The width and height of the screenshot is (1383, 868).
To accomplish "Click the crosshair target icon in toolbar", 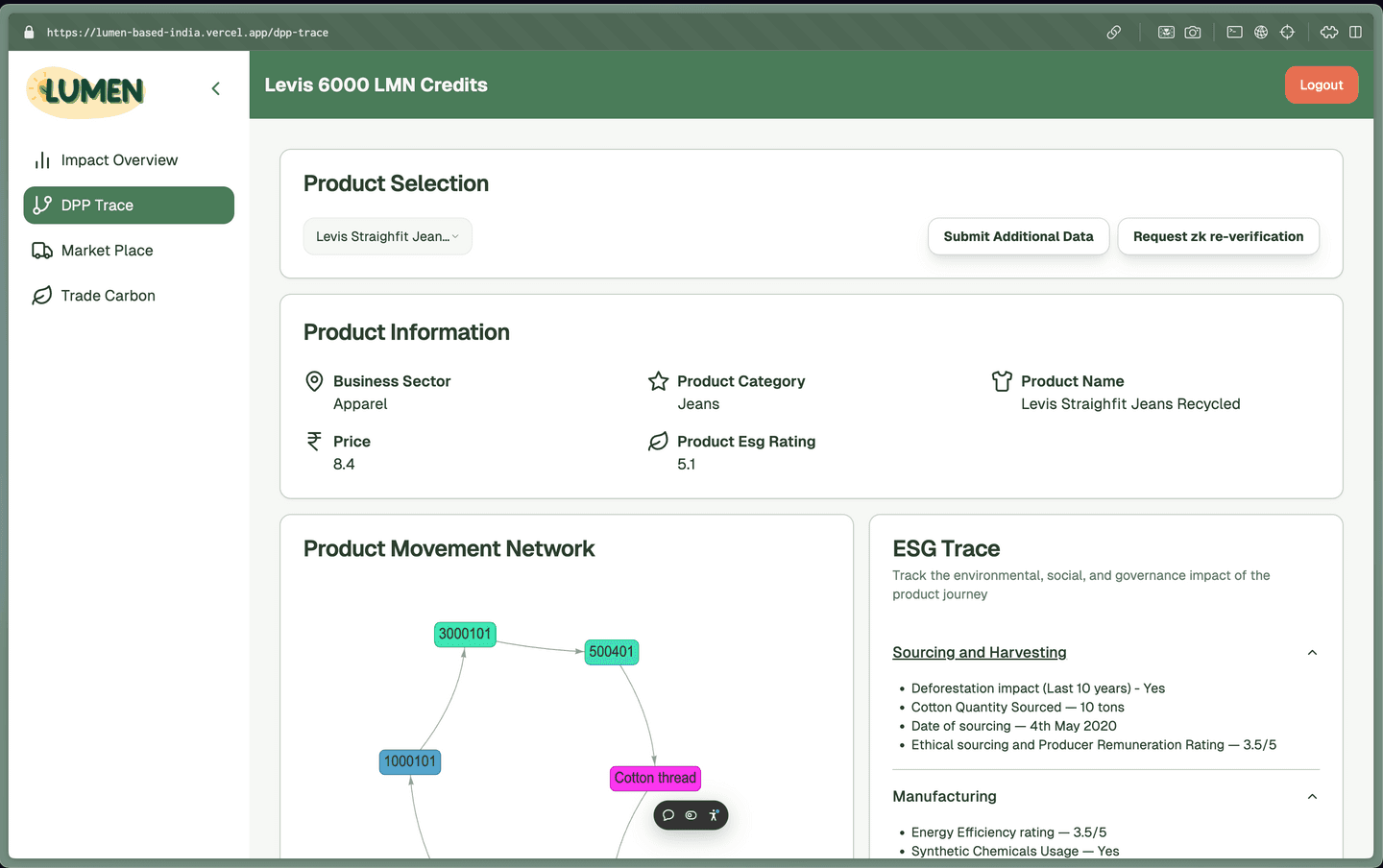I will 1287,32.
